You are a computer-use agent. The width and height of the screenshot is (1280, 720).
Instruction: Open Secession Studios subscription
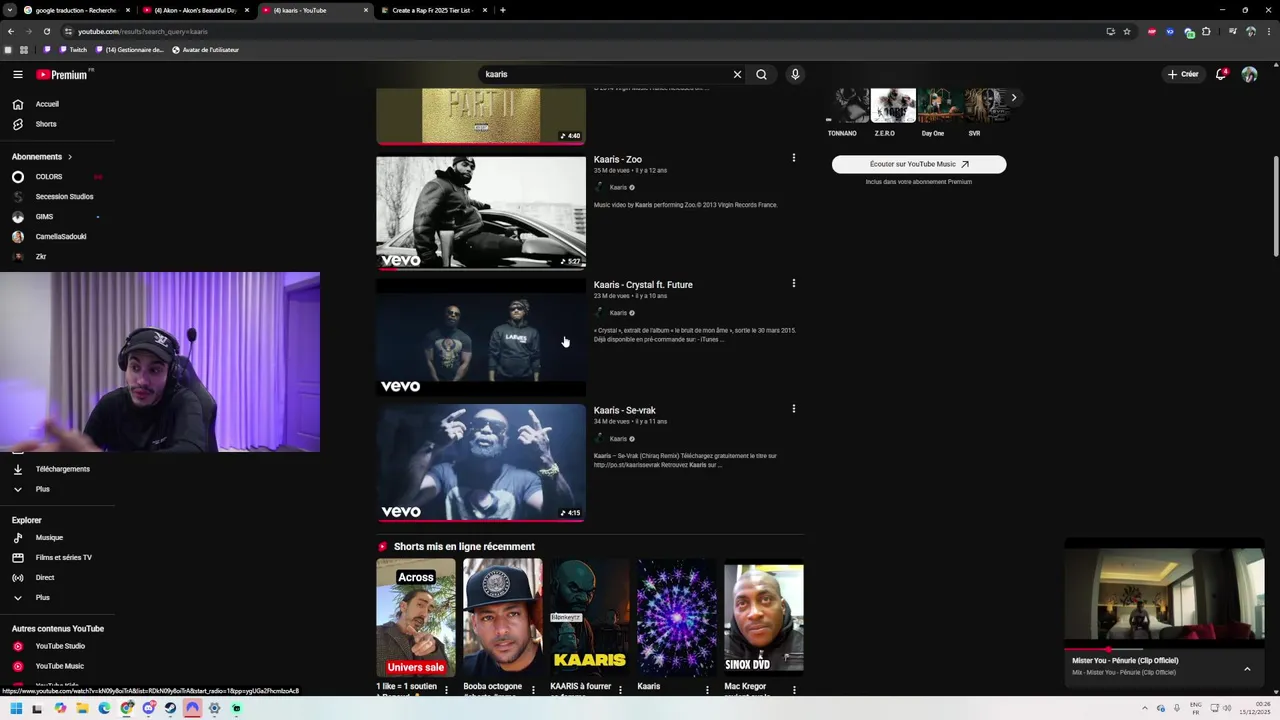coord(64,197)
